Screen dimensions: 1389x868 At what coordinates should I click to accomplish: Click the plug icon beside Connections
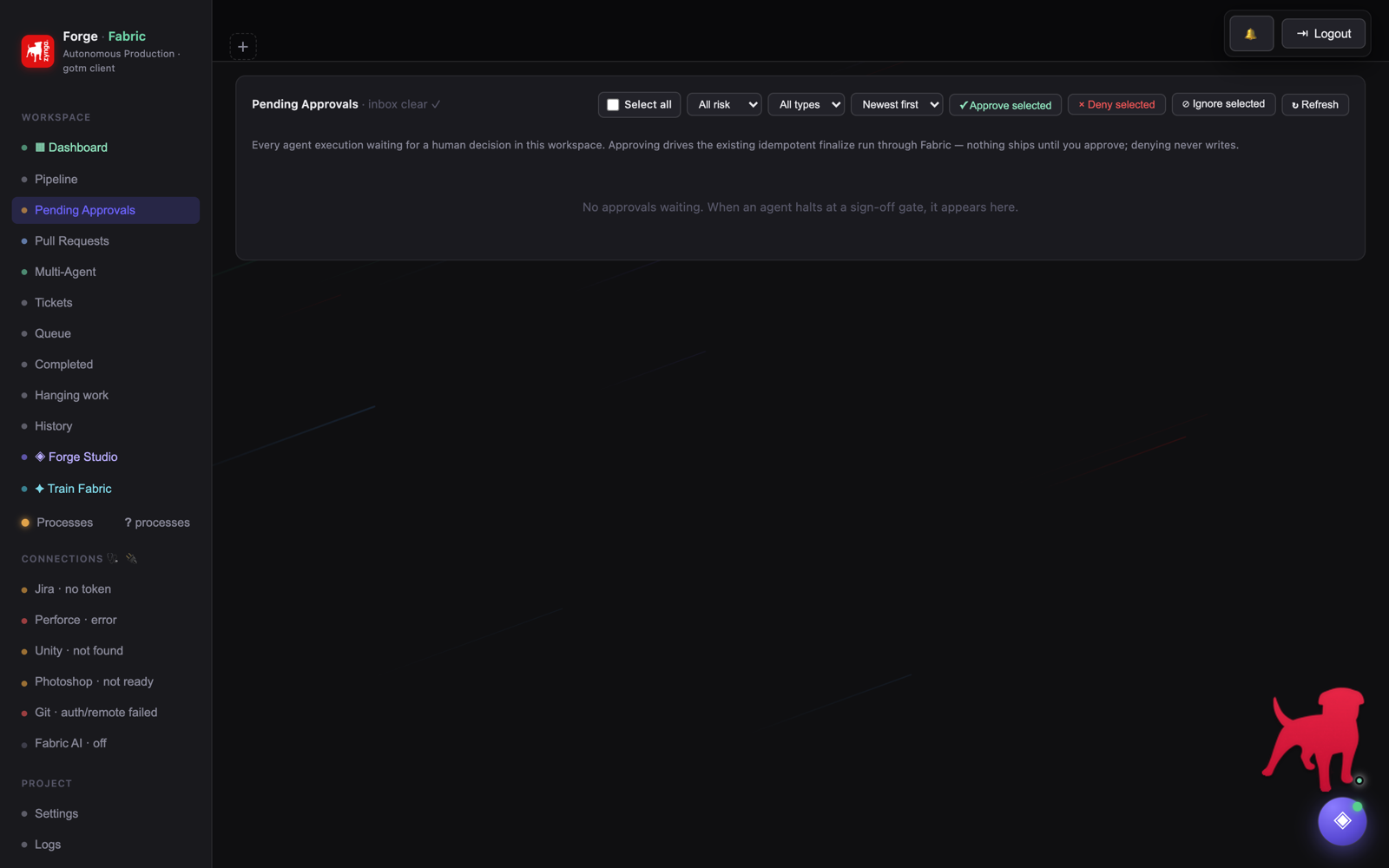pos(132,558)
